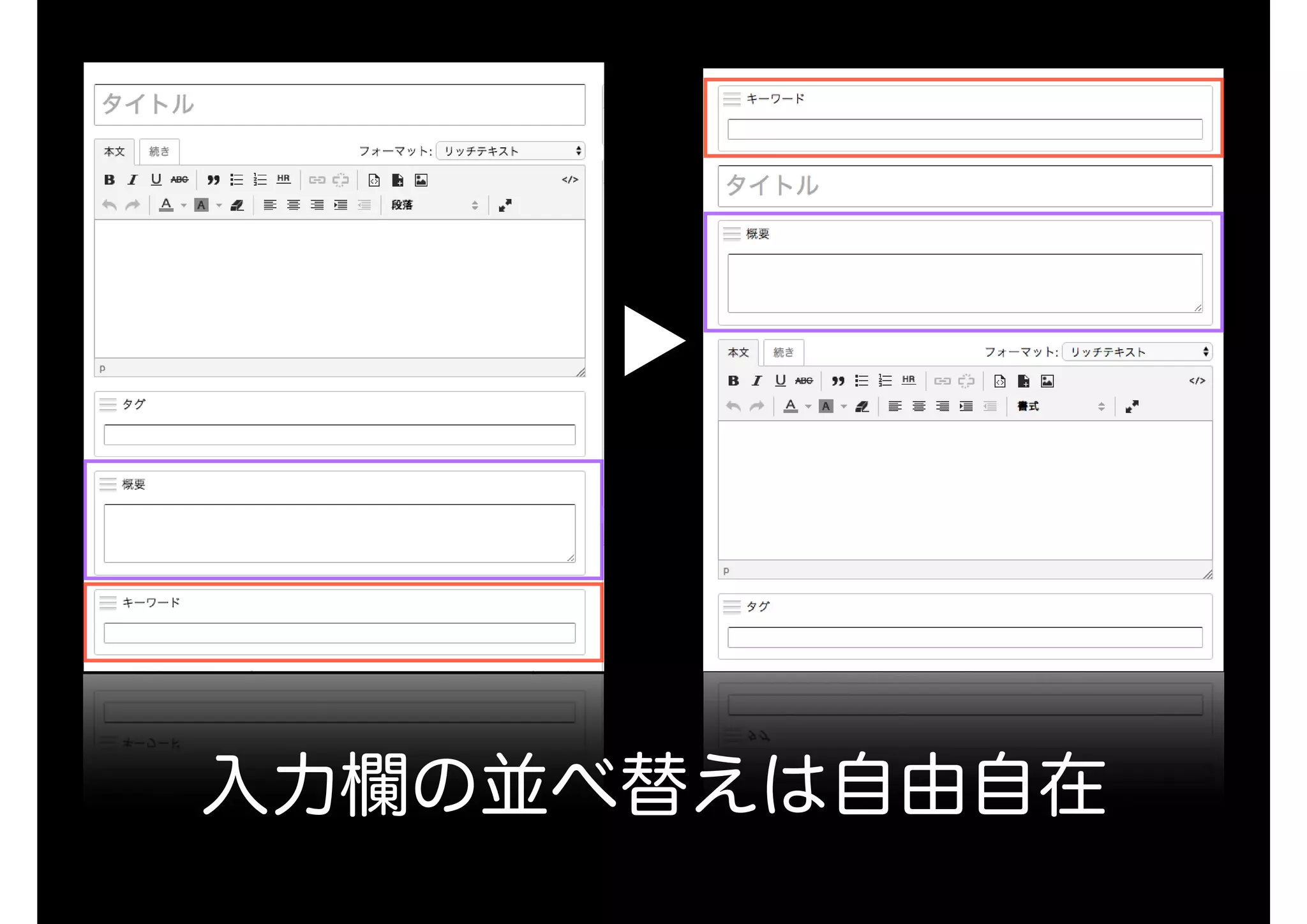Click blockquote icon in left editor toolbar

[x=213, y=180]
